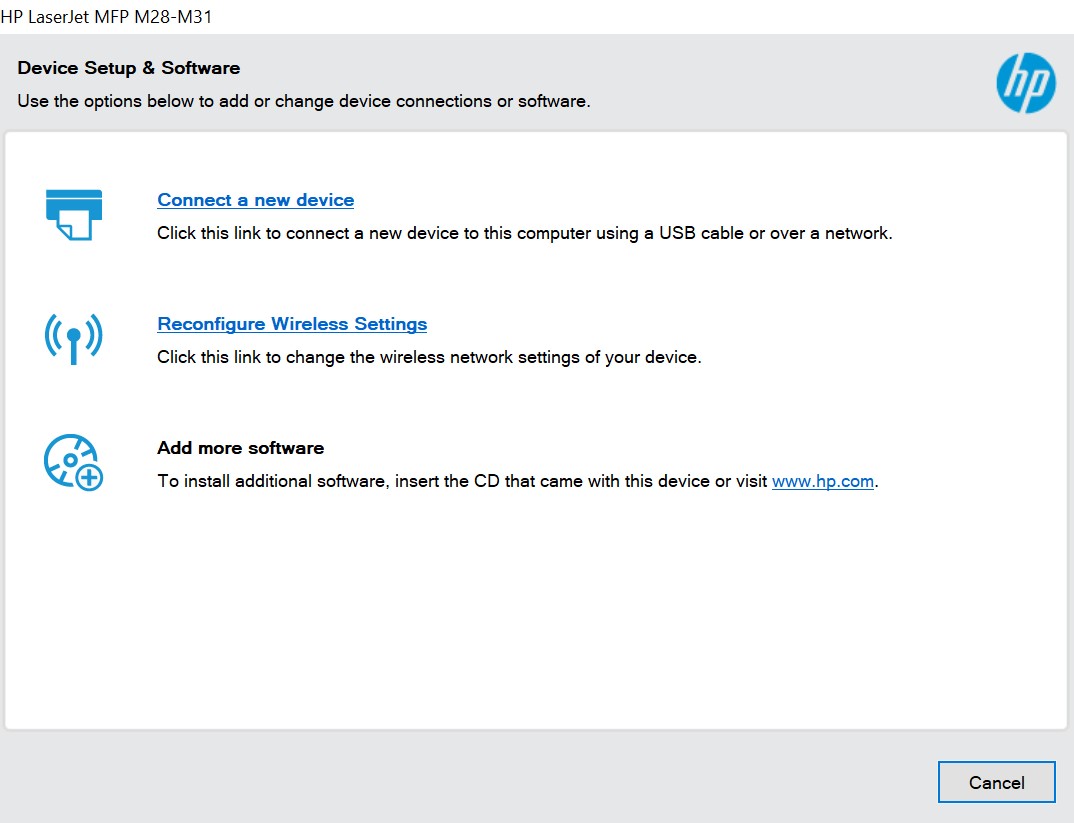Click the CD with plus icon
The height and width of the screenshot is (823, 1074).
[x=73, y=462]
